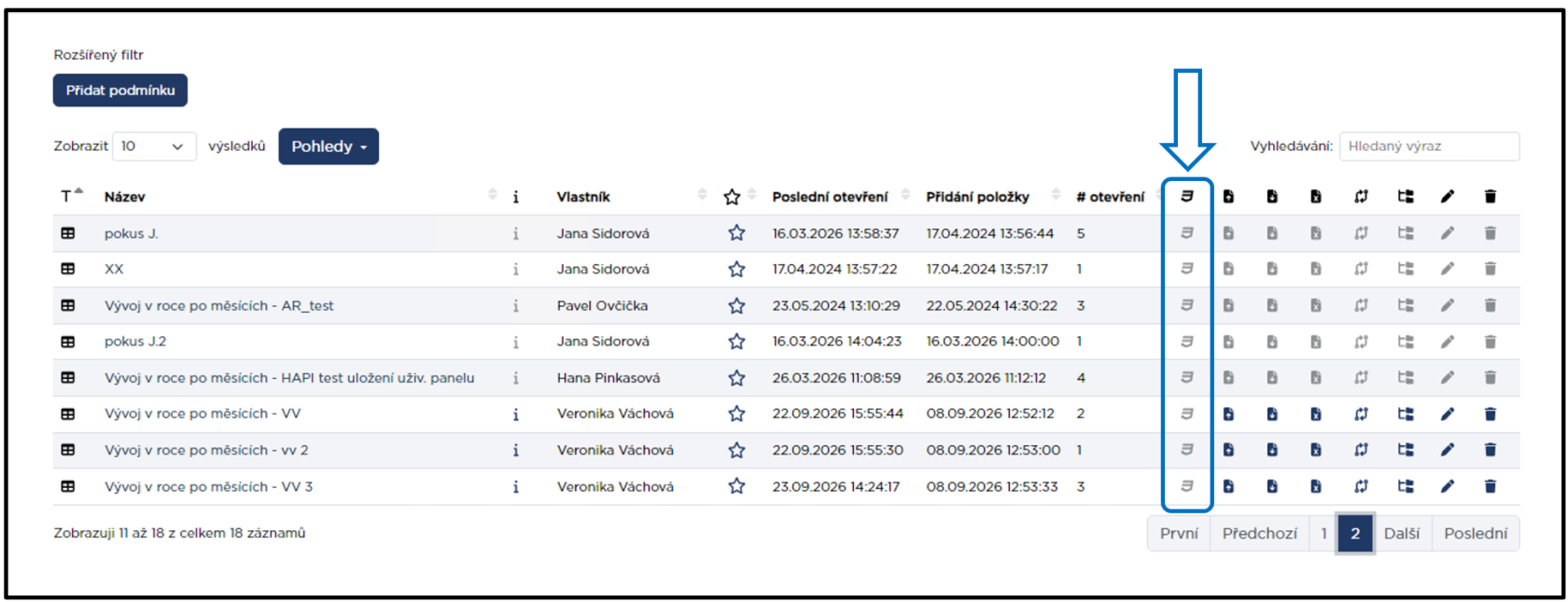
Task: Toggle the favorite star for 'XX'
Action: coord(736,269)
